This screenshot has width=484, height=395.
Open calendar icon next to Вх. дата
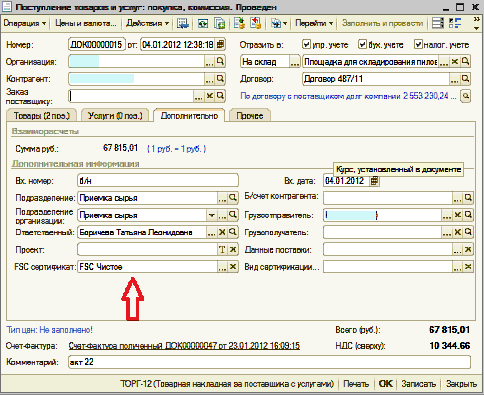374,181
